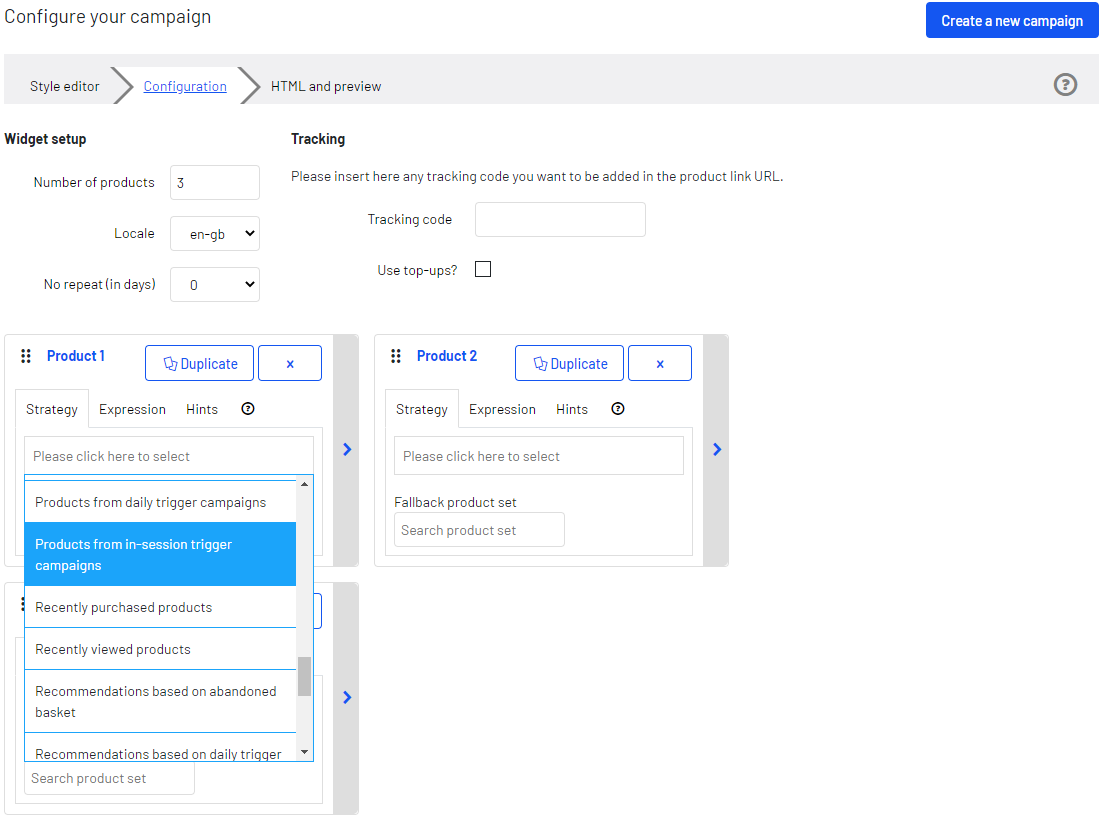Open the help icon beside the breadcrumb steps
The width and height of the screenshot is (1102, 816).
[x=1065, y=85]
